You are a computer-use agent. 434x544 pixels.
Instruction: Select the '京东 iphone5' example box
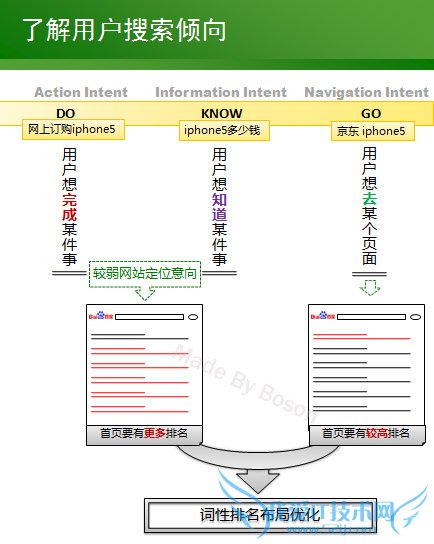tap(373, 131)
